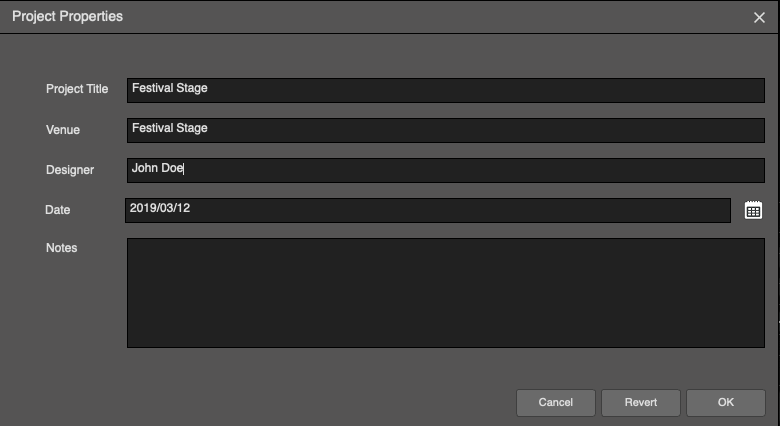The width and height of the screenshot is (780, 426).
Task: Click the Project Title label
Action: 77,89
